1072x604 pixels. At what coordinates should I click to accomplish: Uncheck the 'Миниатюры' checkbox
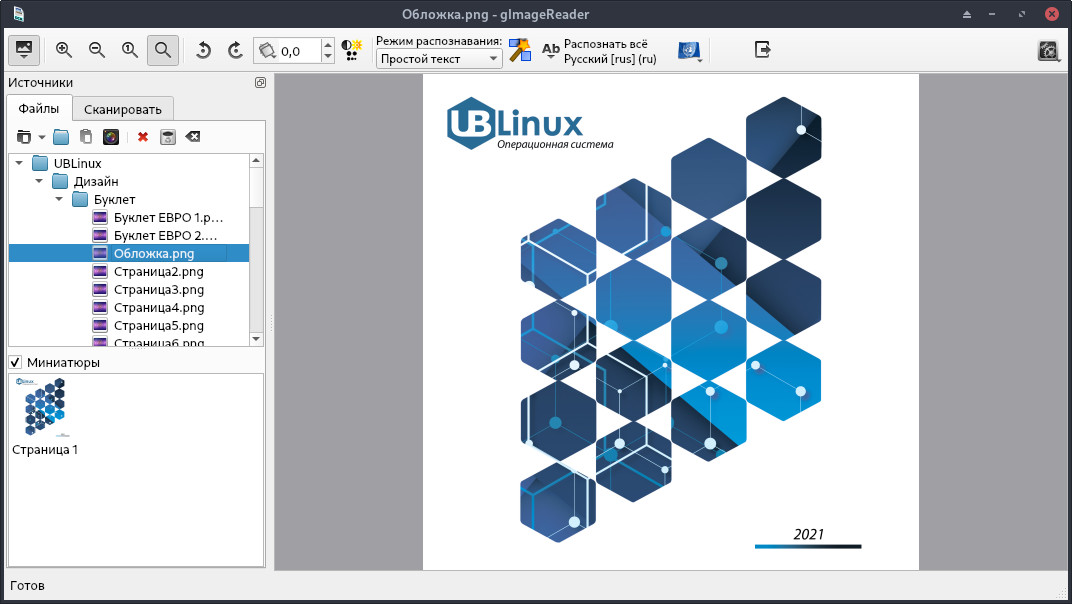pos(15,362)
